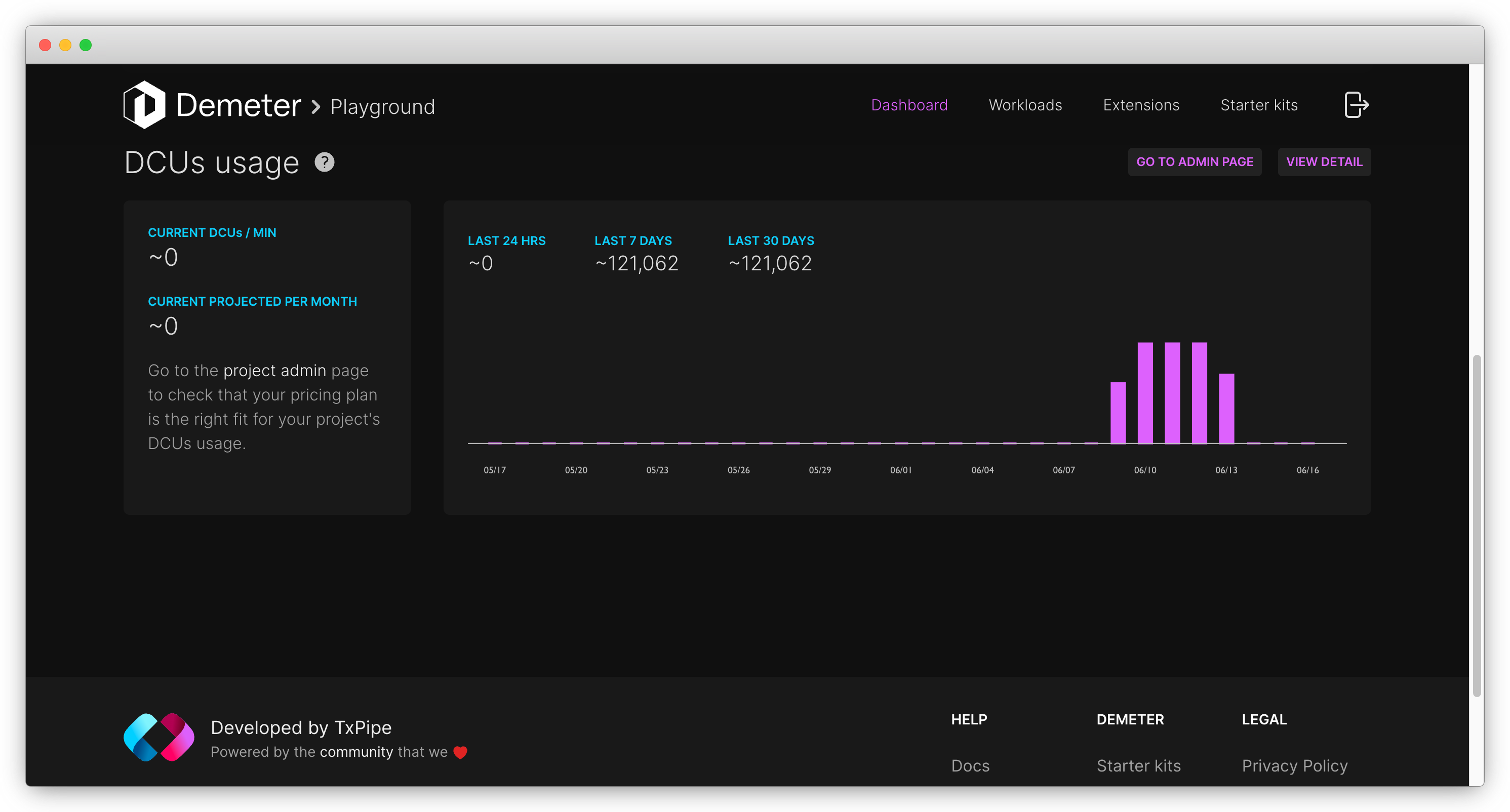This screenshot has height=812, width=1510.
Task: Select the 05/17 axis label
Action: 494,470
